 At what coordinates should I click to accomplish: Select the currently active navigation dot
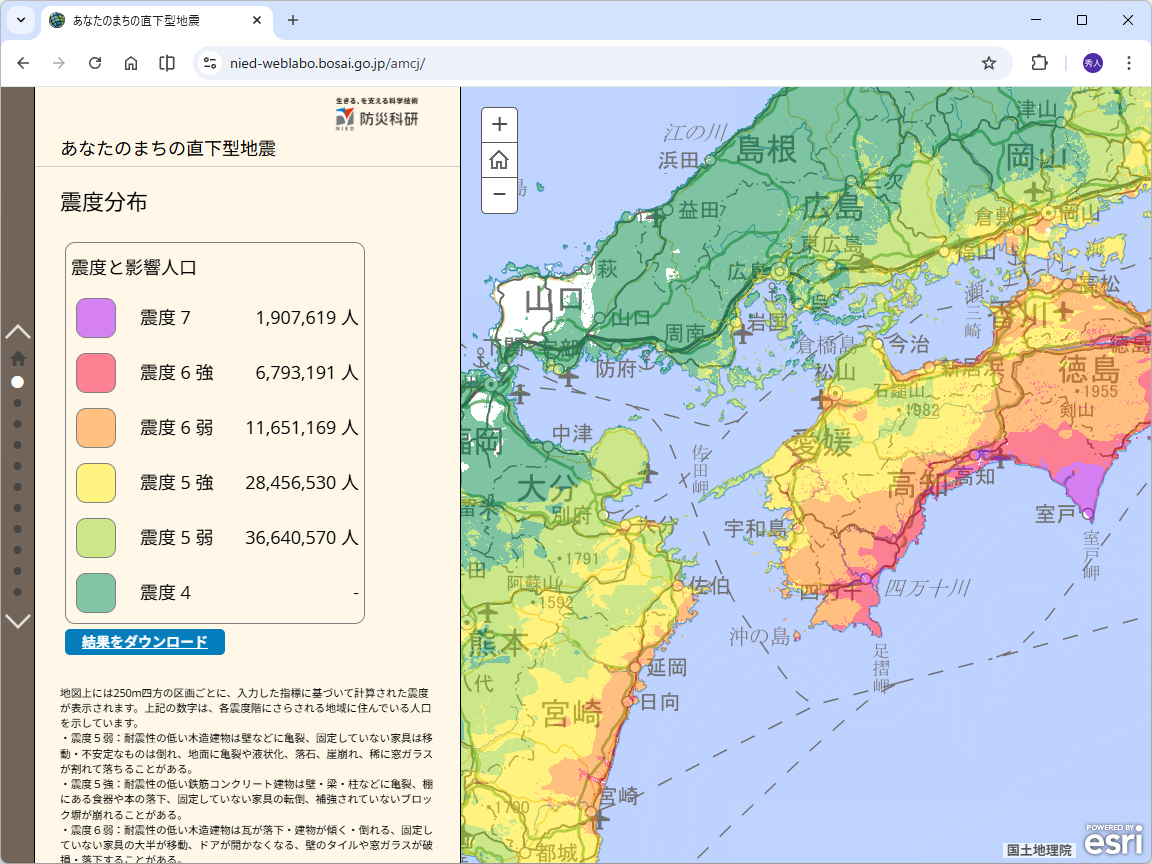pos(17,382)
